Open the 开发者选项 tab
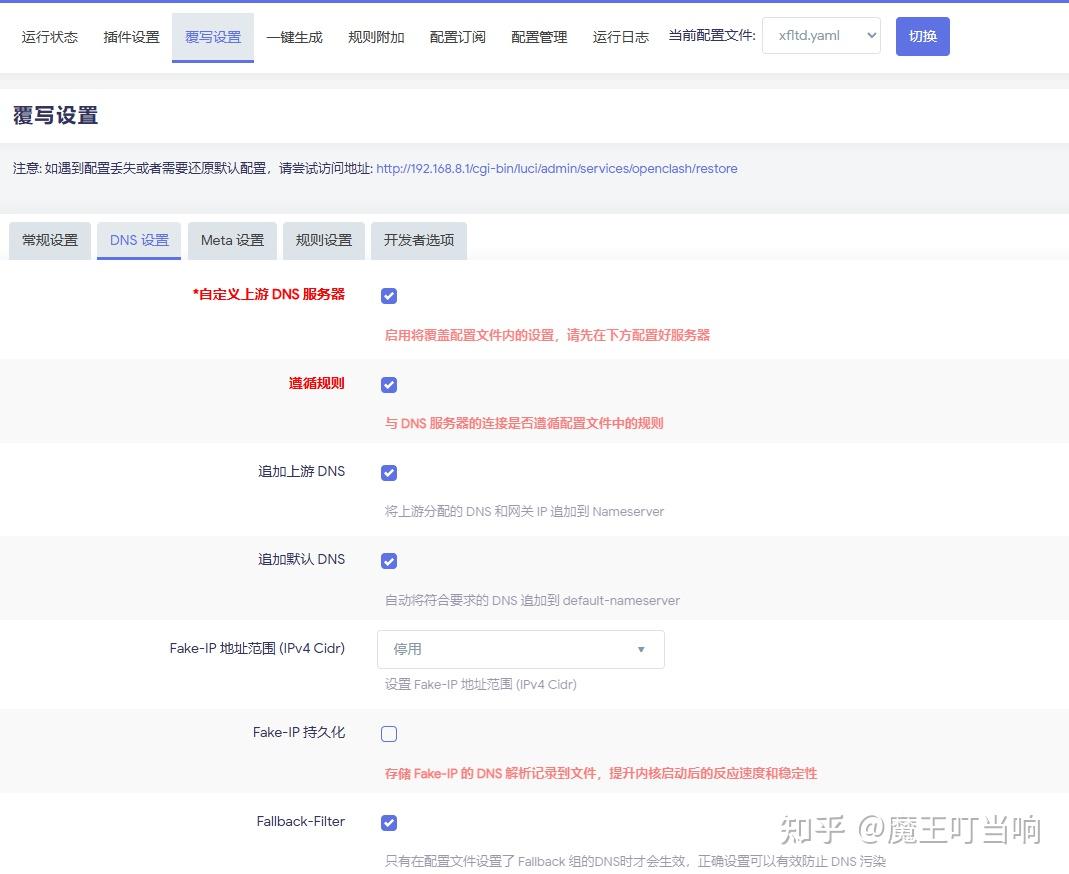 (x=418, y=240)
